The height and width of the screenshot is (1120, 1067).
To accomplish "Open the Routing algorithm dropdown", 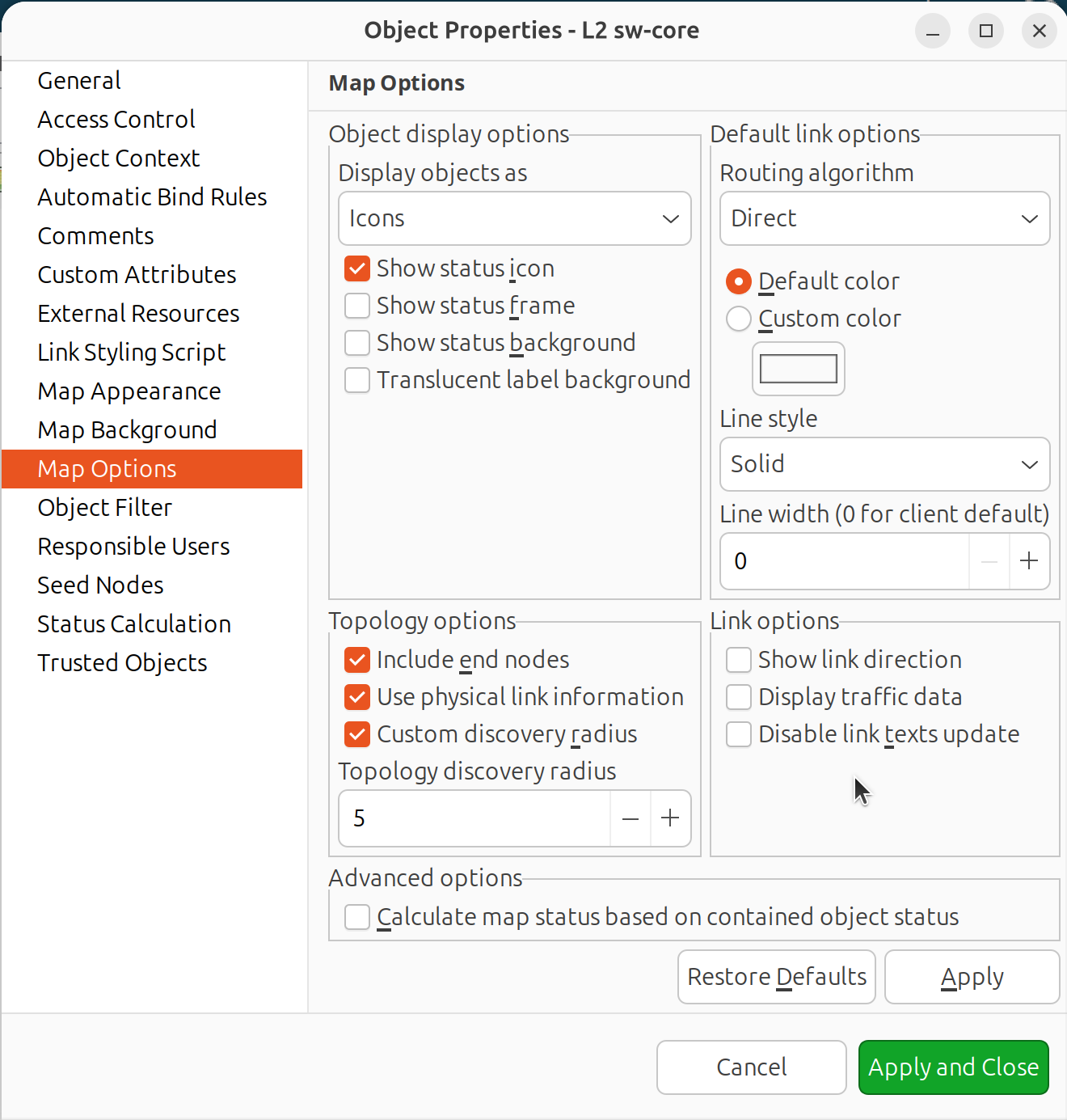I will pos(884,218).
